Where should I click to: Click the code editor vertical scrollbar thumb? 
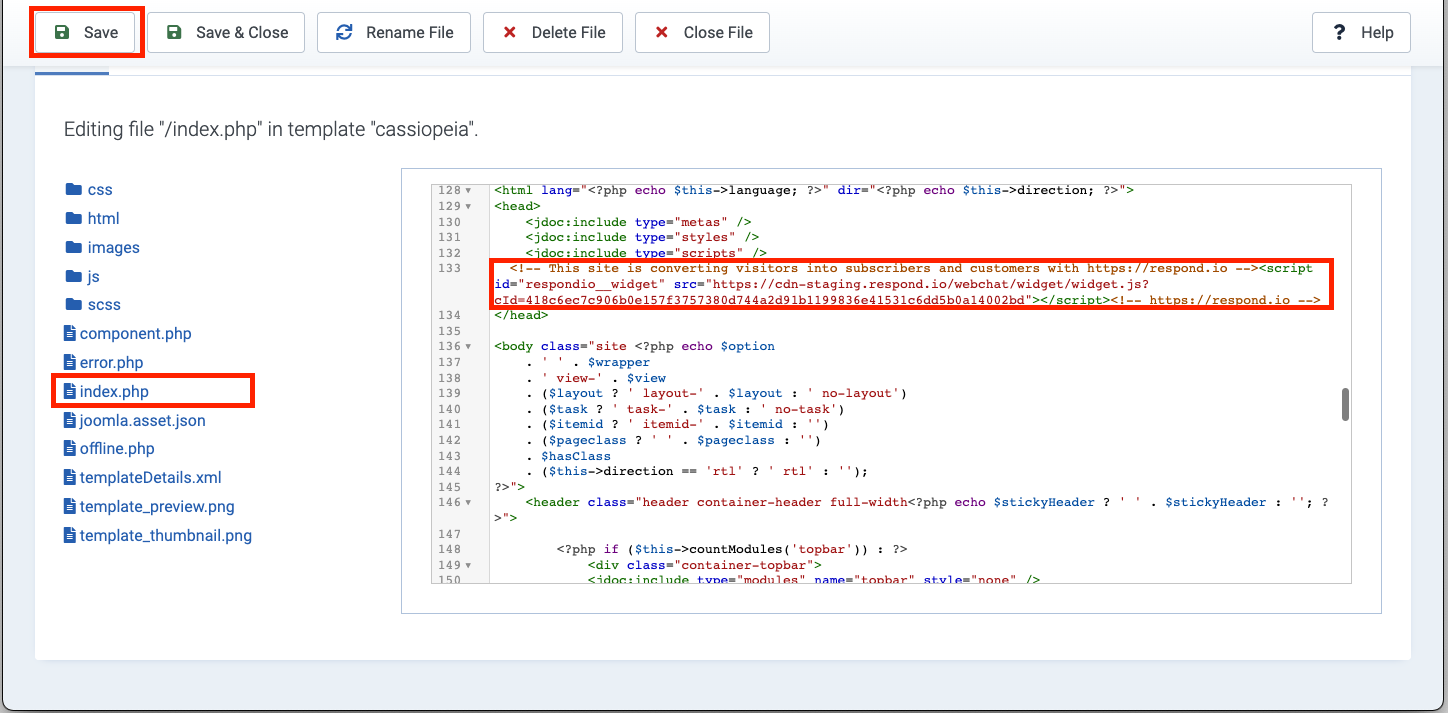1346,404
